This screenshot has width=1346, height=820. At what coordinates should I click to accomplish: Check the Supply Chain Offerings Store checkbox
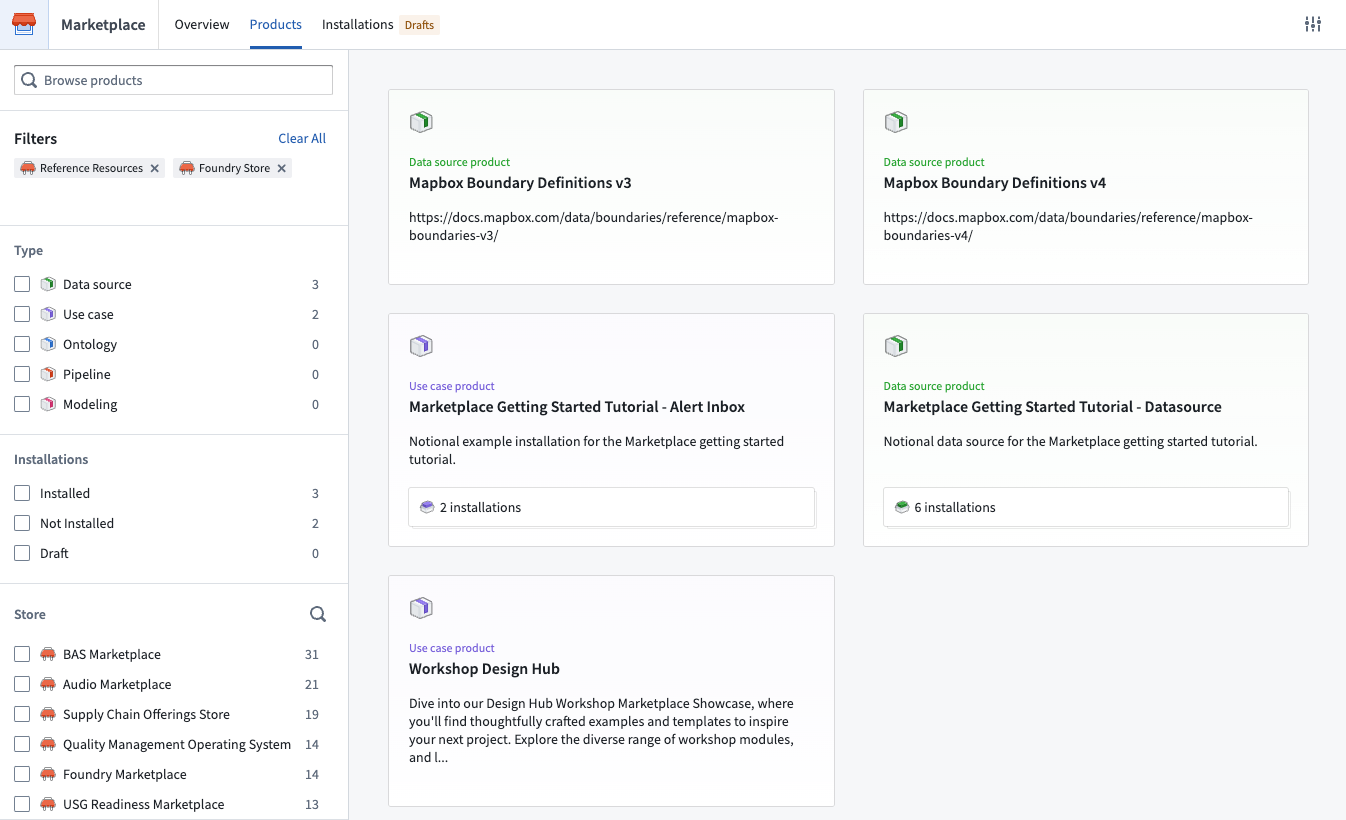(22, 714)
